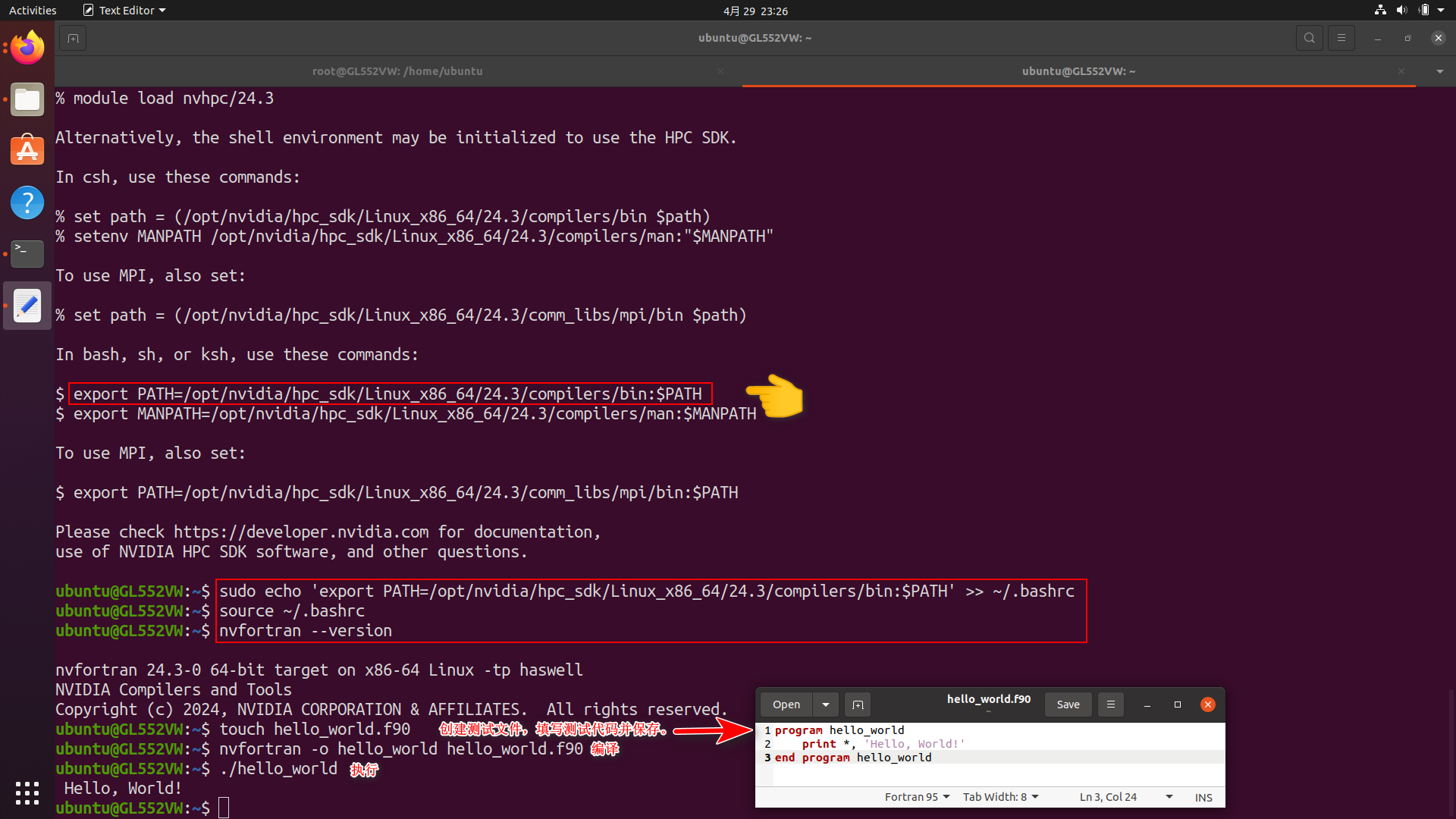The image size is (1456, 819).
Task: Toggle the INS overwrite mode indicator
Action: [1203, 797]
